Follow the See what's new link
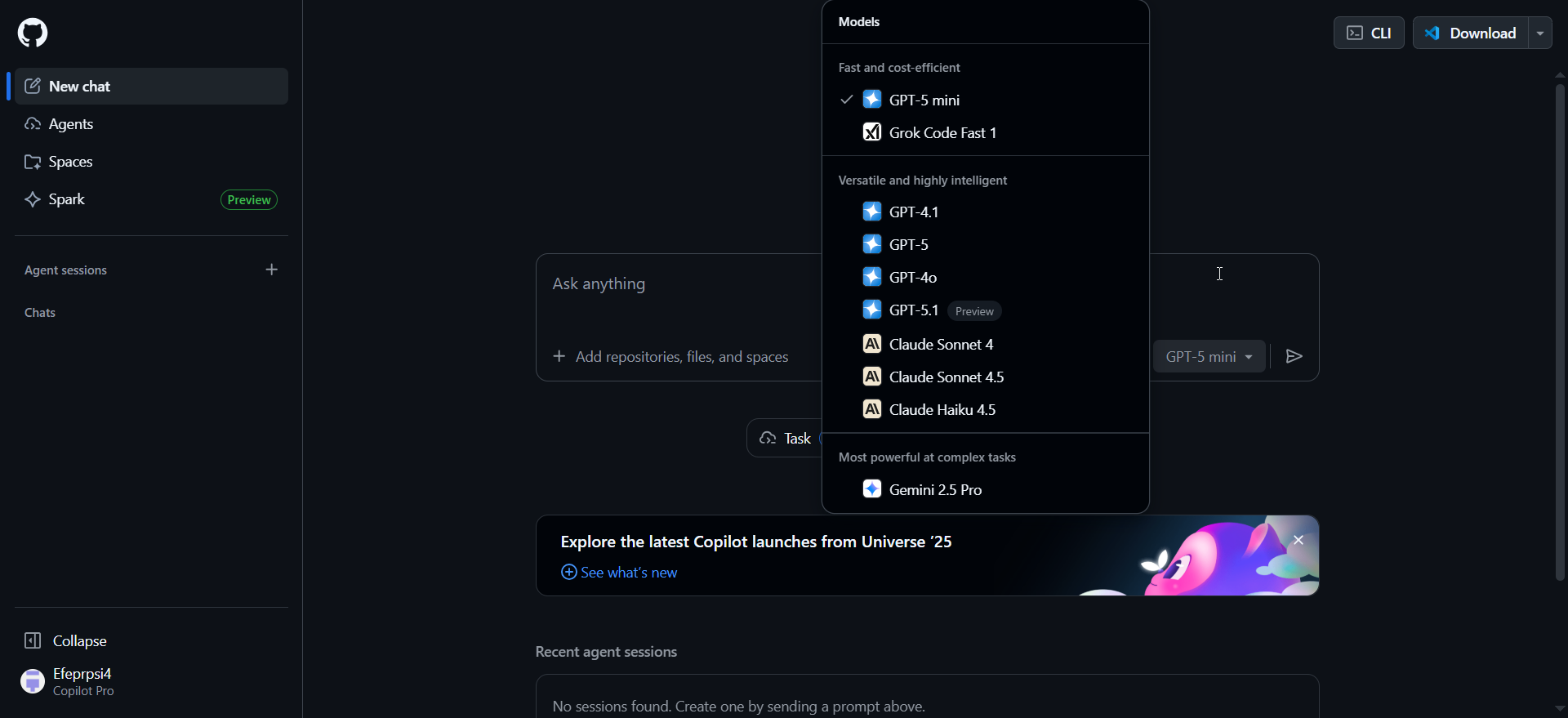Viewport: 1568px width, 718px height. coord(628,573)
